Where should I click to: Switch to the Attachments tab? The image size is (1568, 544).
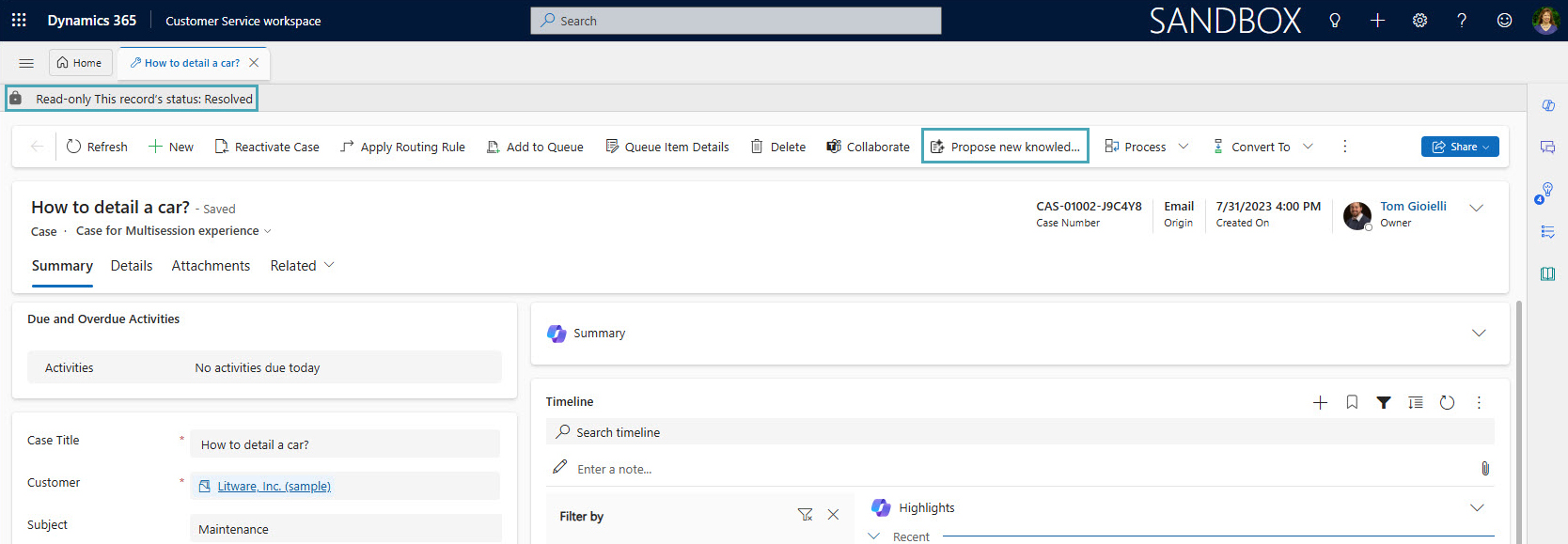click(211, 266)
